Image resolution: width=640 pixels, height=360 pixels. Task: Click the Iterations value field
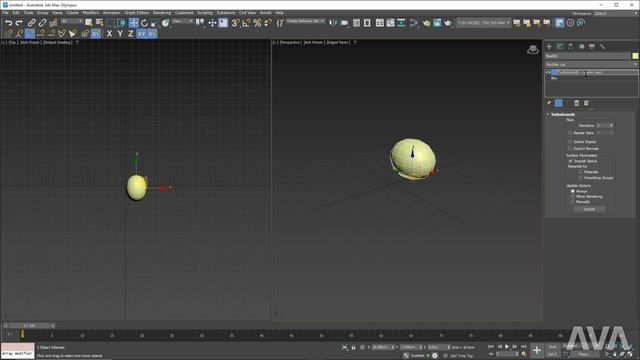click(x=602, y=125)
